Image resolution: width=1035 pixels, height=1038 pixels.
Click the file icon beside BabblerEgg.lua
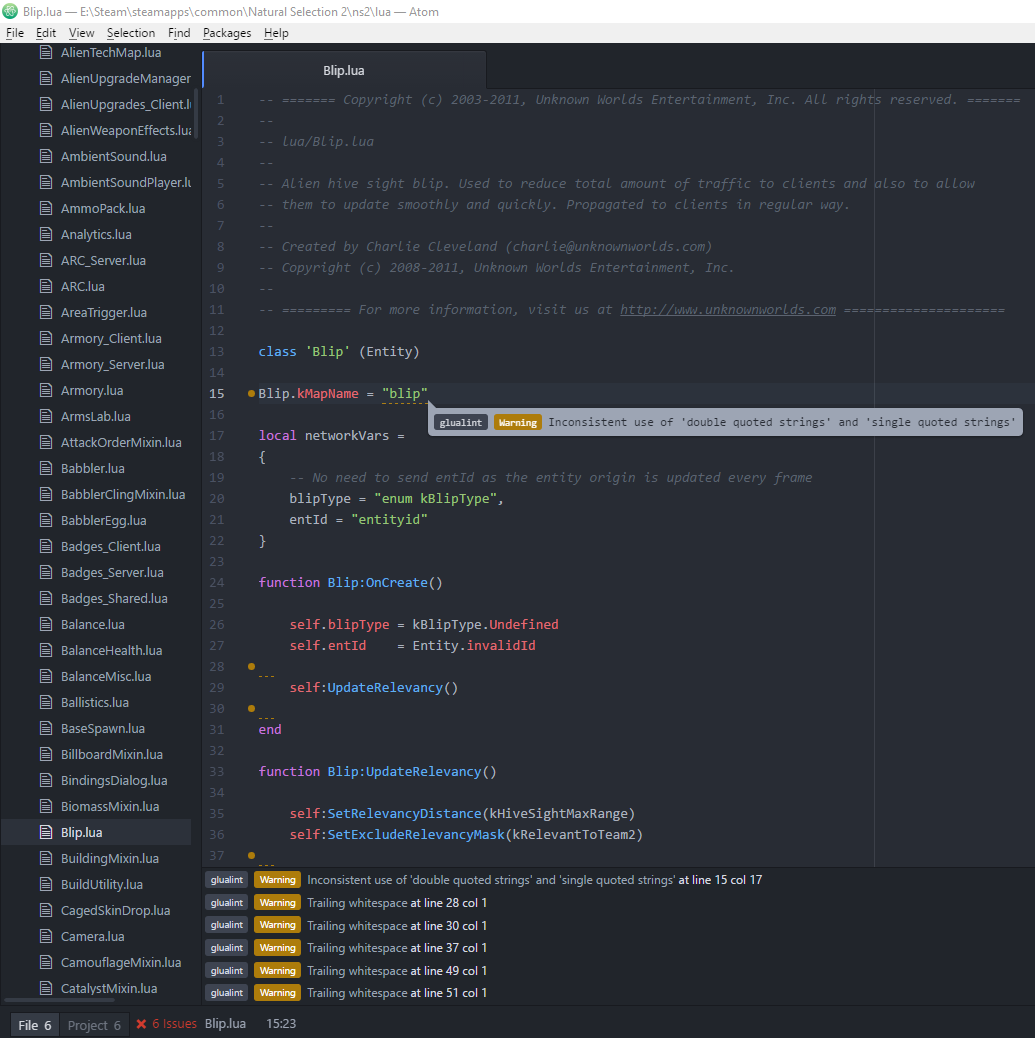click(x=46, y=520)
